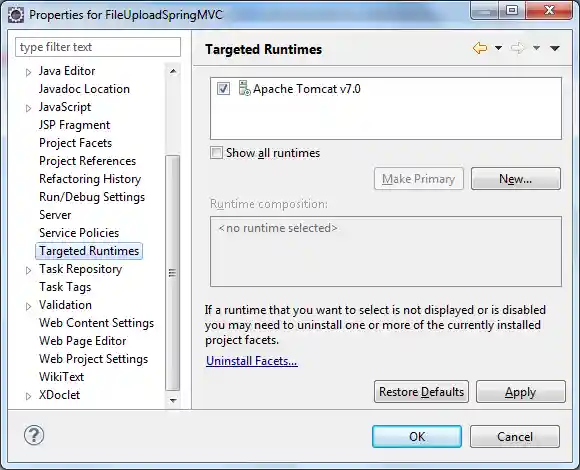Viewport: 580px width, 470px height.
Task: Open Project Facets page
Action: click(75, 143)
